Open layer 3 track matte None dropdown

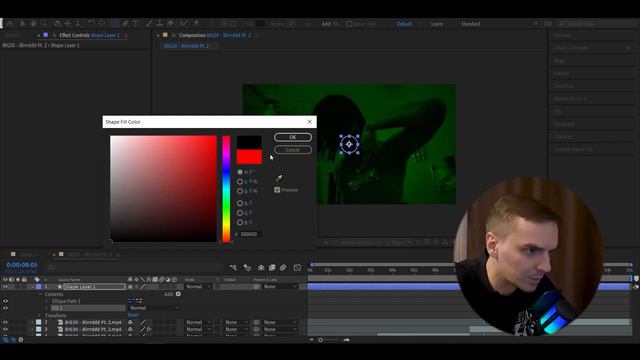pyautogui.click(x=236, y=329)
